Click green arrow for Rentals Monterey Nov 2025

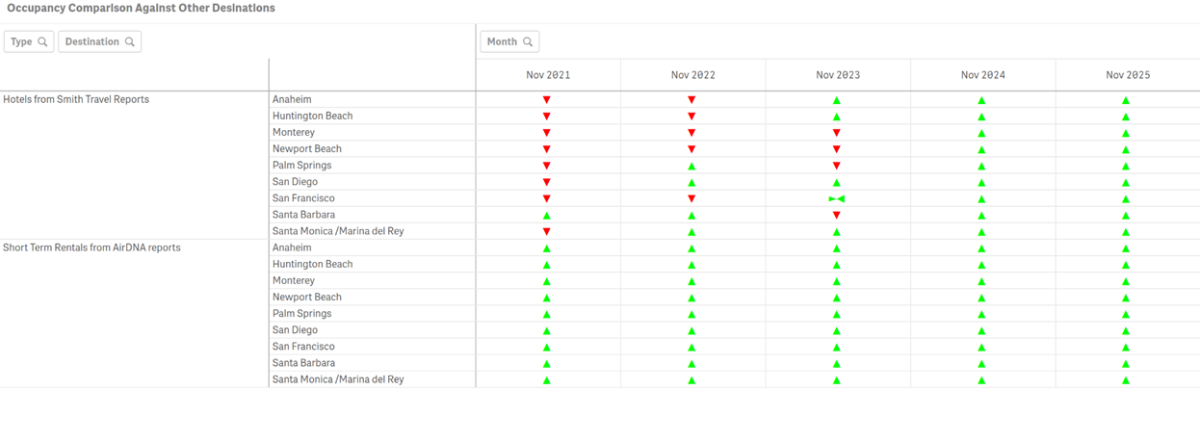1126,281
